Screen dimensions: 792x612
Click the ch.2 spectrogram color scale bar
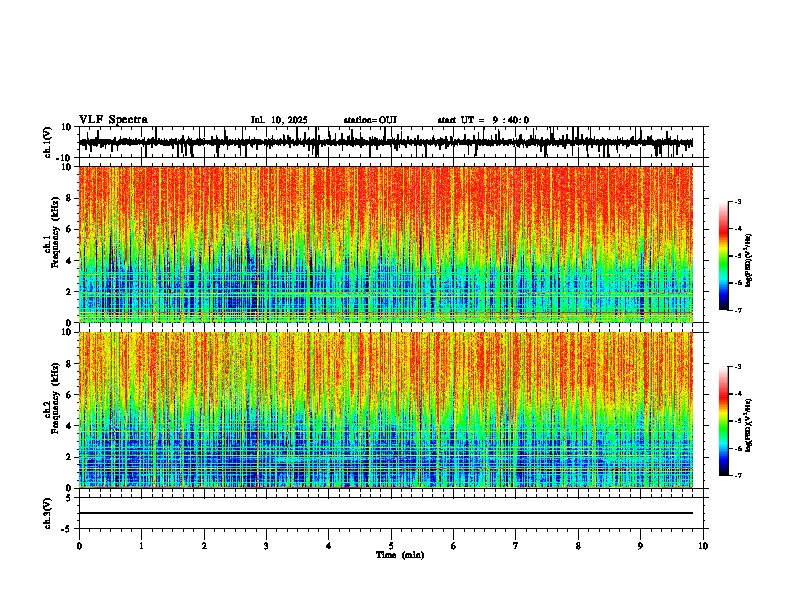click(x=724, y=421)
